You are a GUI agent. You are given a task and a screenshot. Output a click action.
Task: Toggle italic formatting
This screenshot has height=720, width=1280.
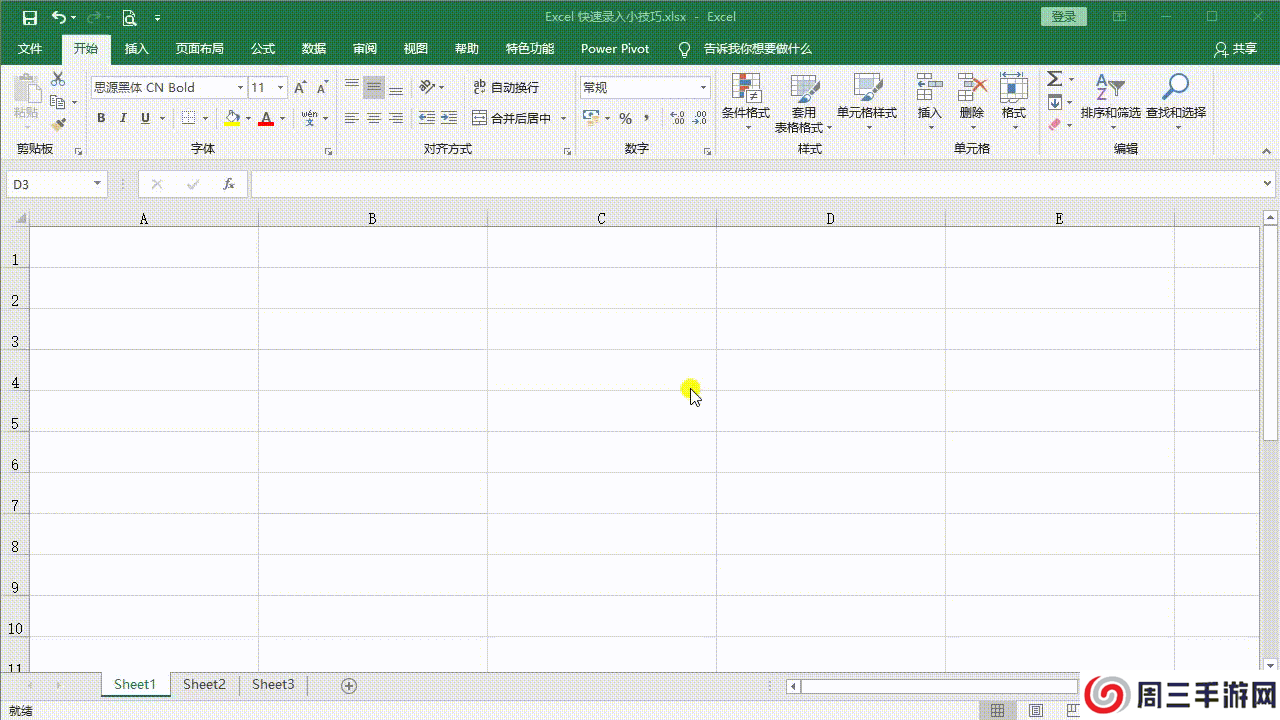click(x=123, y=118)
